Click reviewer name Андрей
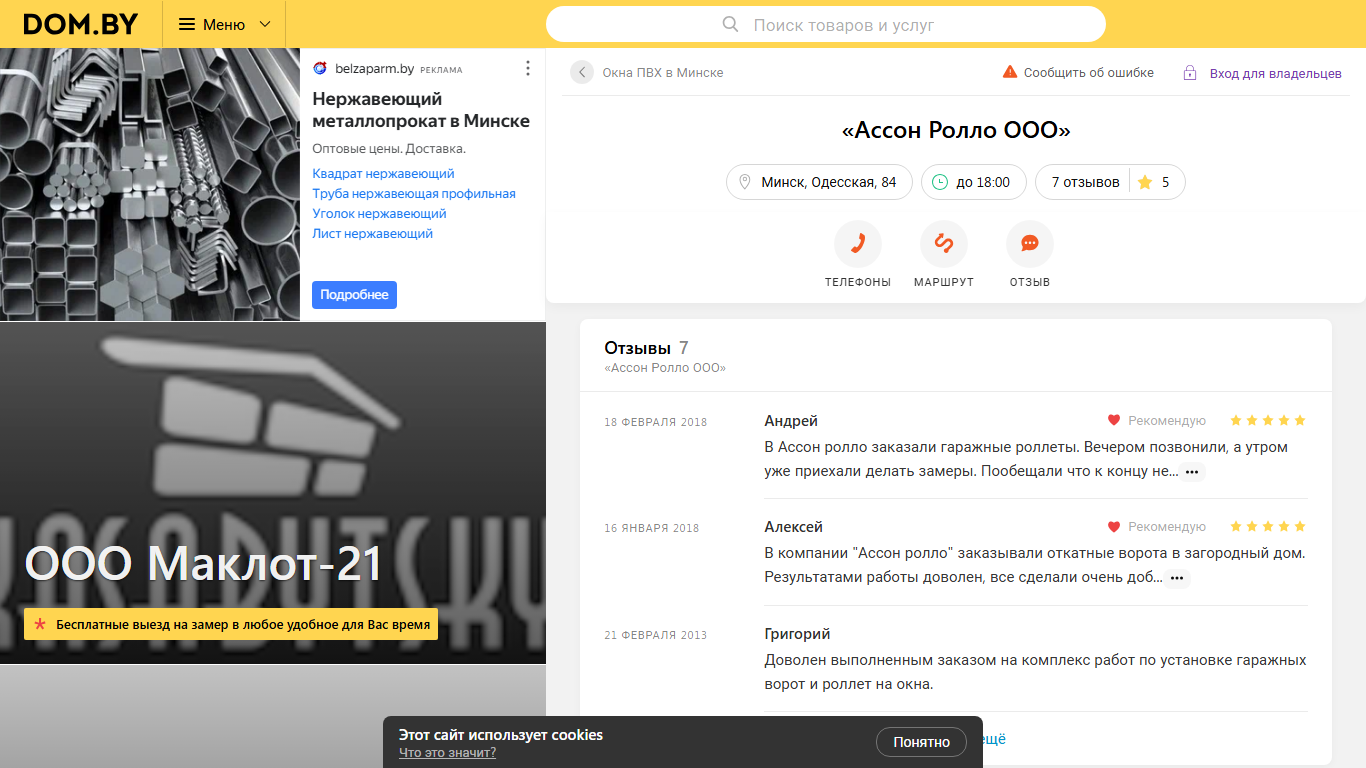Viewport: 1366px width, 768px height. coord(791,421)
